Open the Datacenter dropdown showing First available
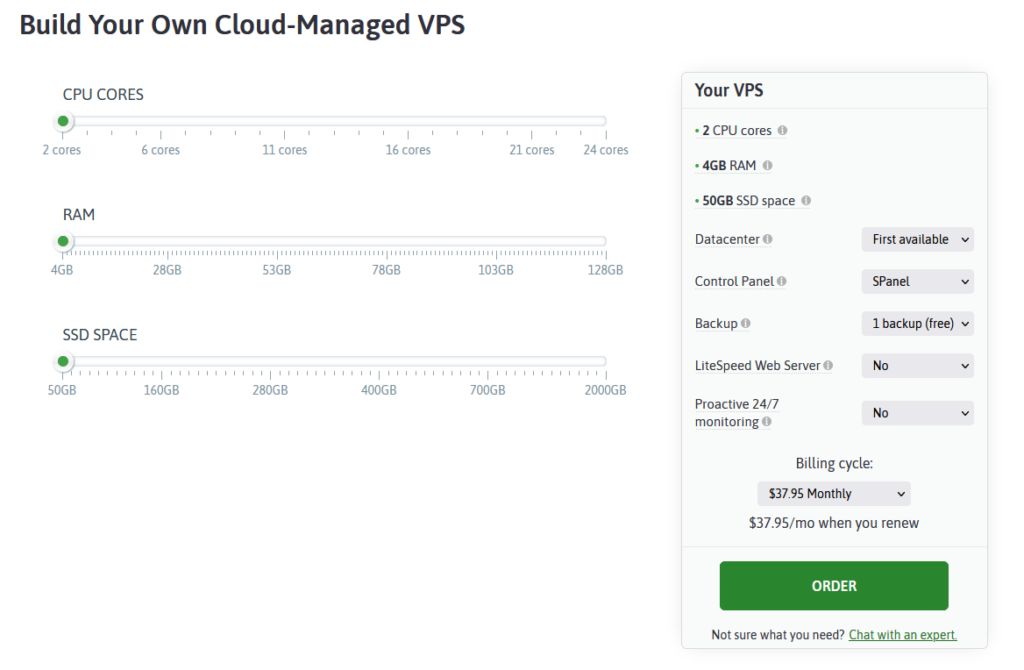The height and width of the screenshot is (670, 1024). [917, 239]
